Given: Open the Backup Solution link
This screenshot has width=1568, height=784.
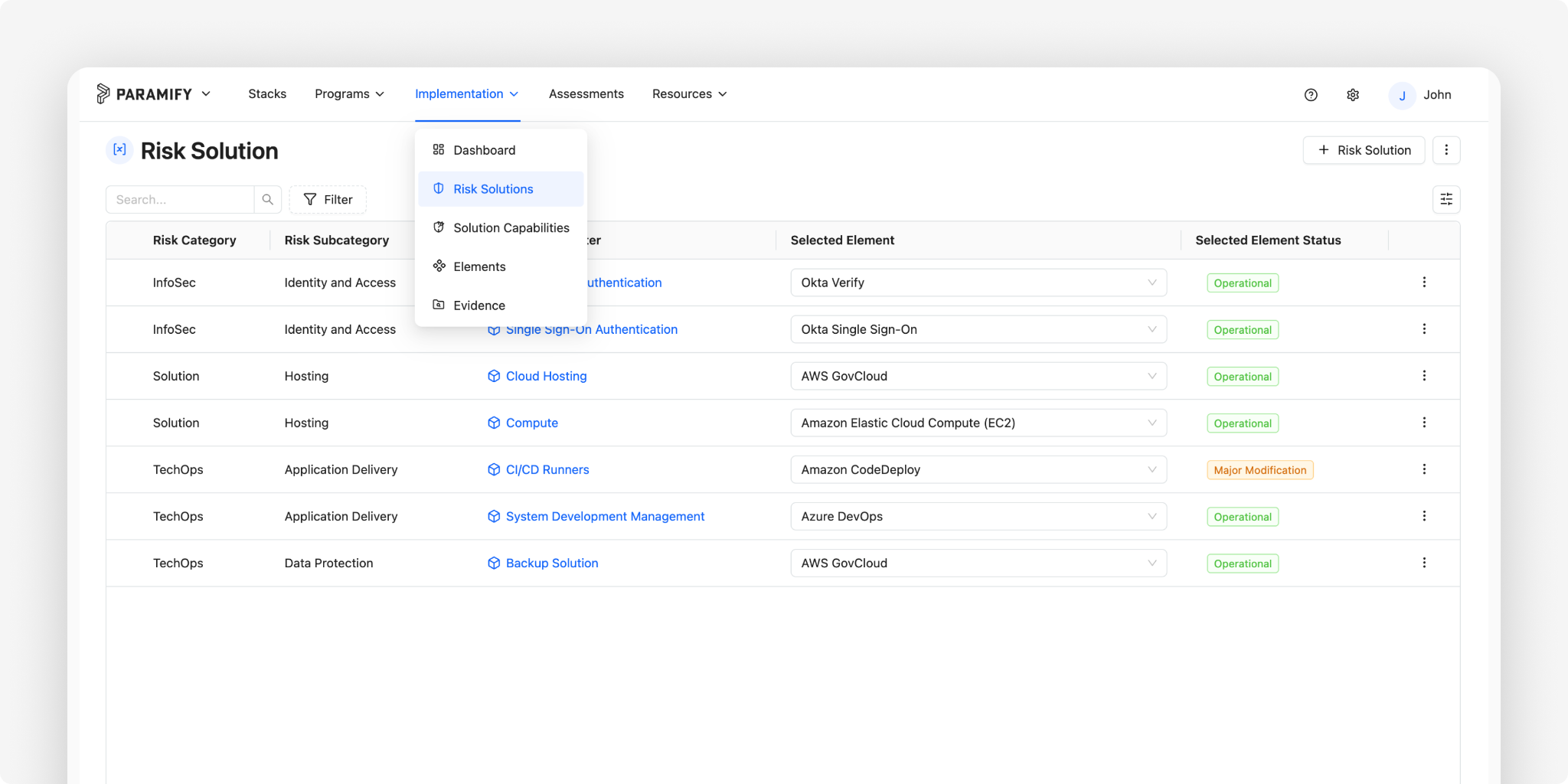Looking at the screenshot, I should tap(552, 563).
